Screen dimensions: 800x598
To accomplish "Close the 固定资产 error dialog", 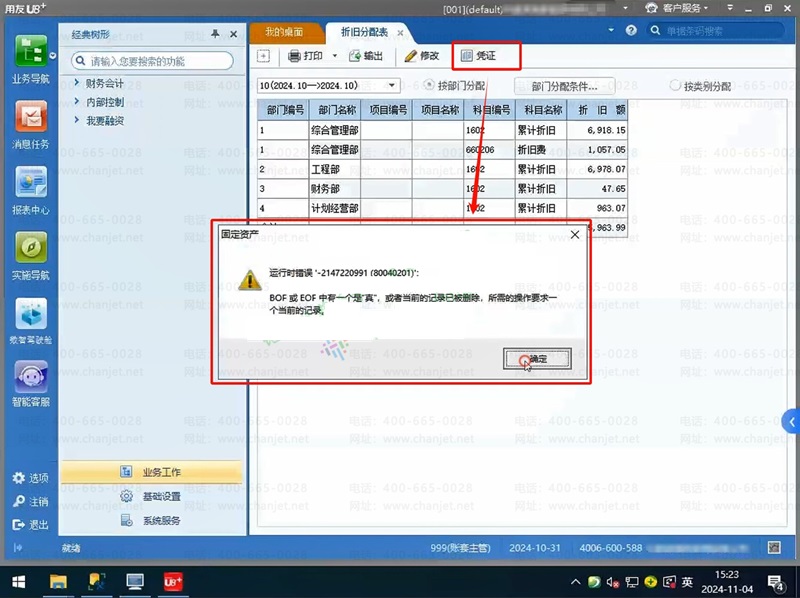I will (x=575, y=234).
